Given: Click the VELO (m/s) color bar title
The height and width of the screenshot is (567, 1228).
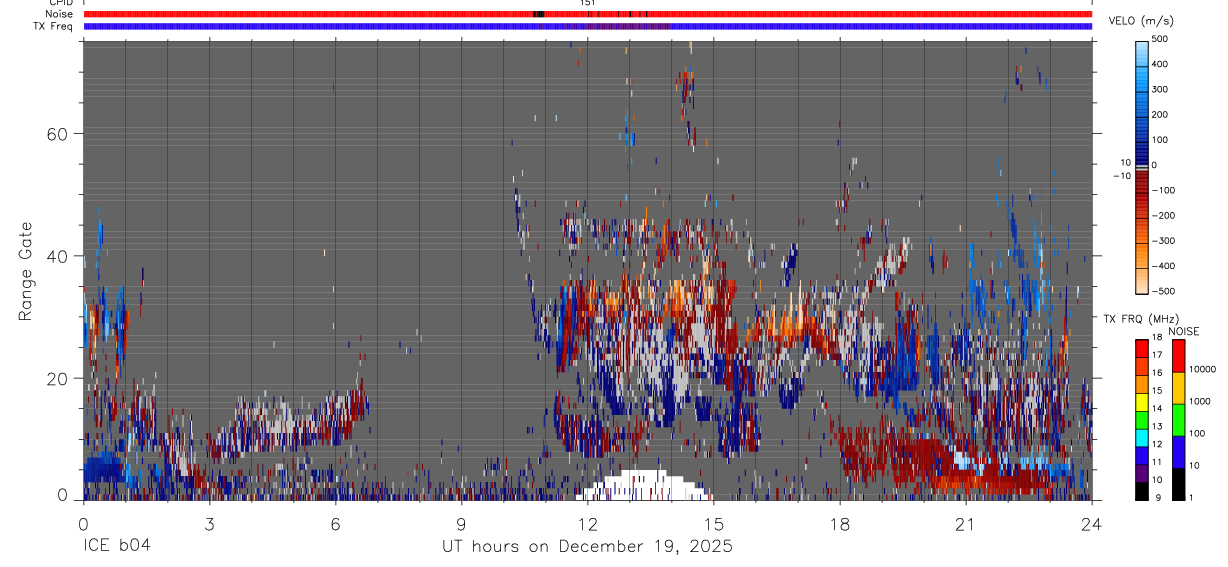Looking at the screenshot, I should [1141, 21].
